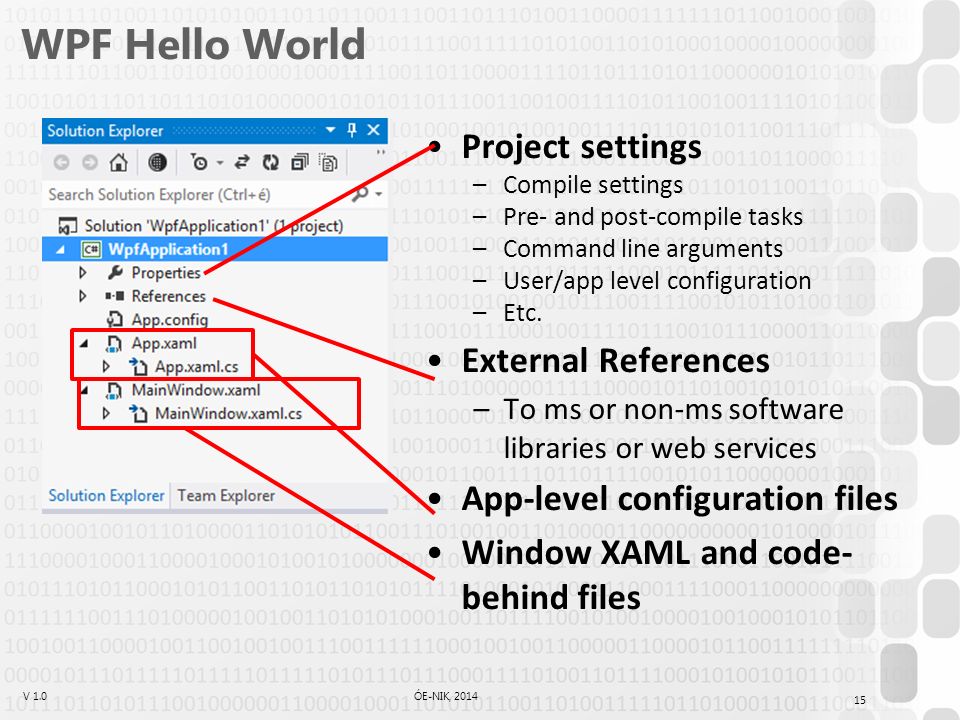960x720 pixels.
Task: Switch to the Solution Explorer tab
Action: [107, 495]
